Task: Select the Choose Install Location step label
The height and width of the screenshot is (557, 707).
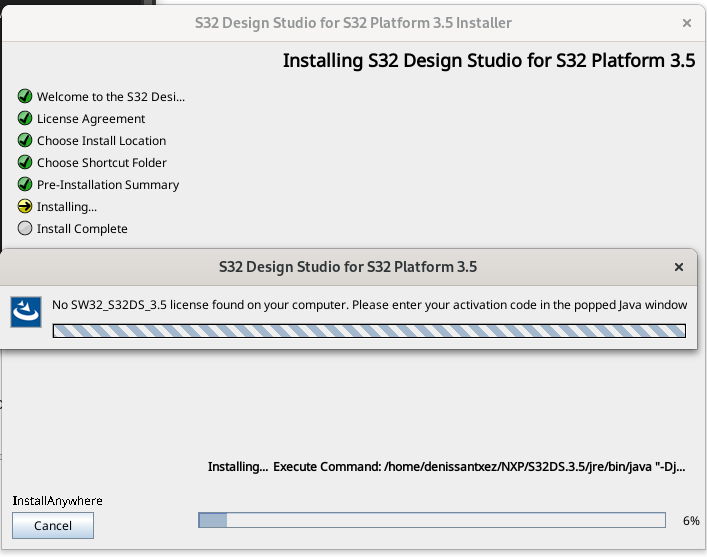Action: point(102,141)
